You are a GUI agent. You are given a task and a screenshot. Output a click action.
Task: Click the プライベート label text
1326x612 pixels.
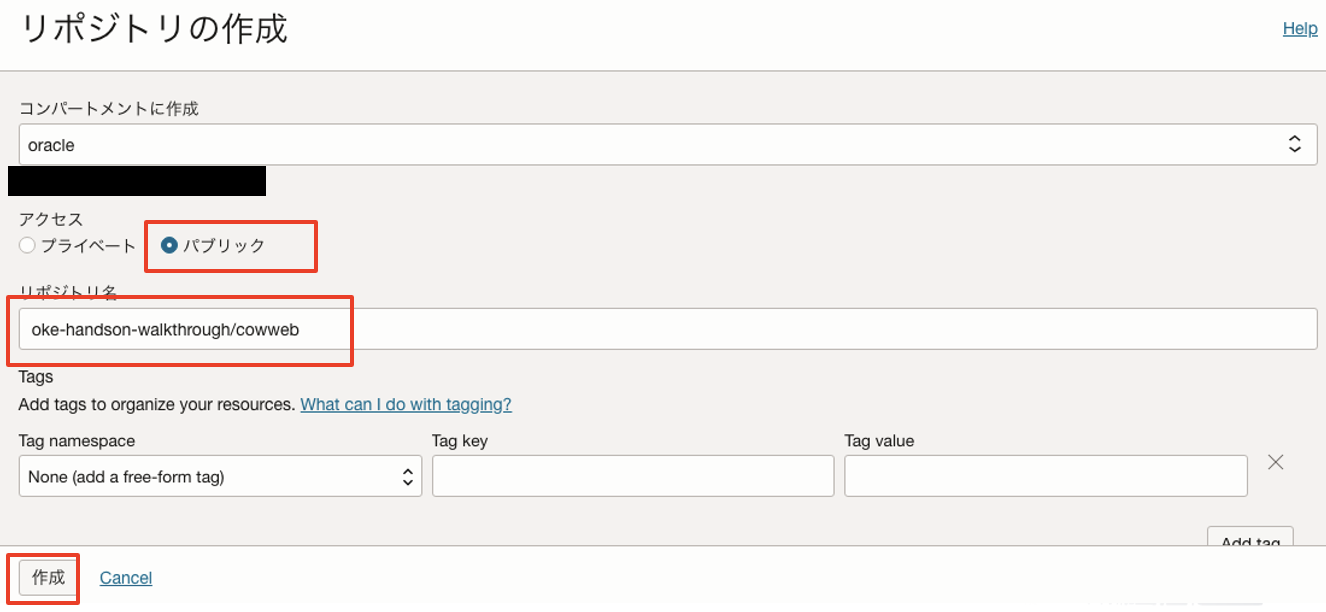tap(89, 246)
